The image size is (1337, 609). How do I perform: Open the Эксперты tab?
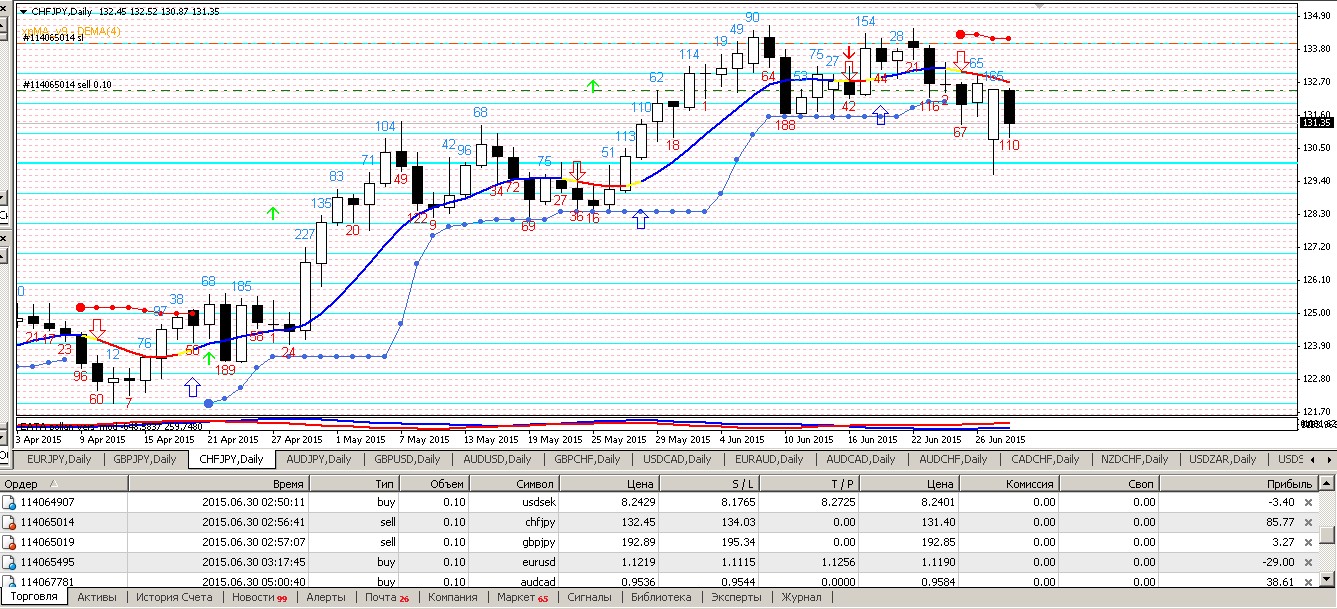point(738,597)
